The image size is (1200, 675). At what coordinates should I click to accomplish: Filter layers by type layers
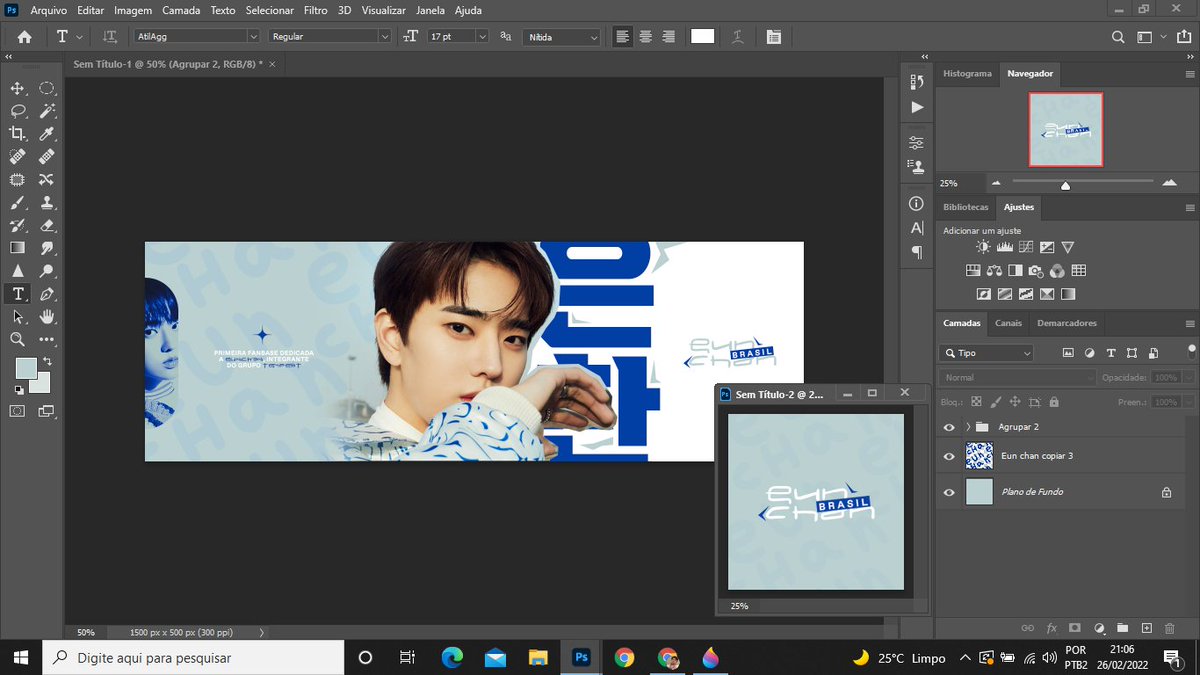[1110, 353]
